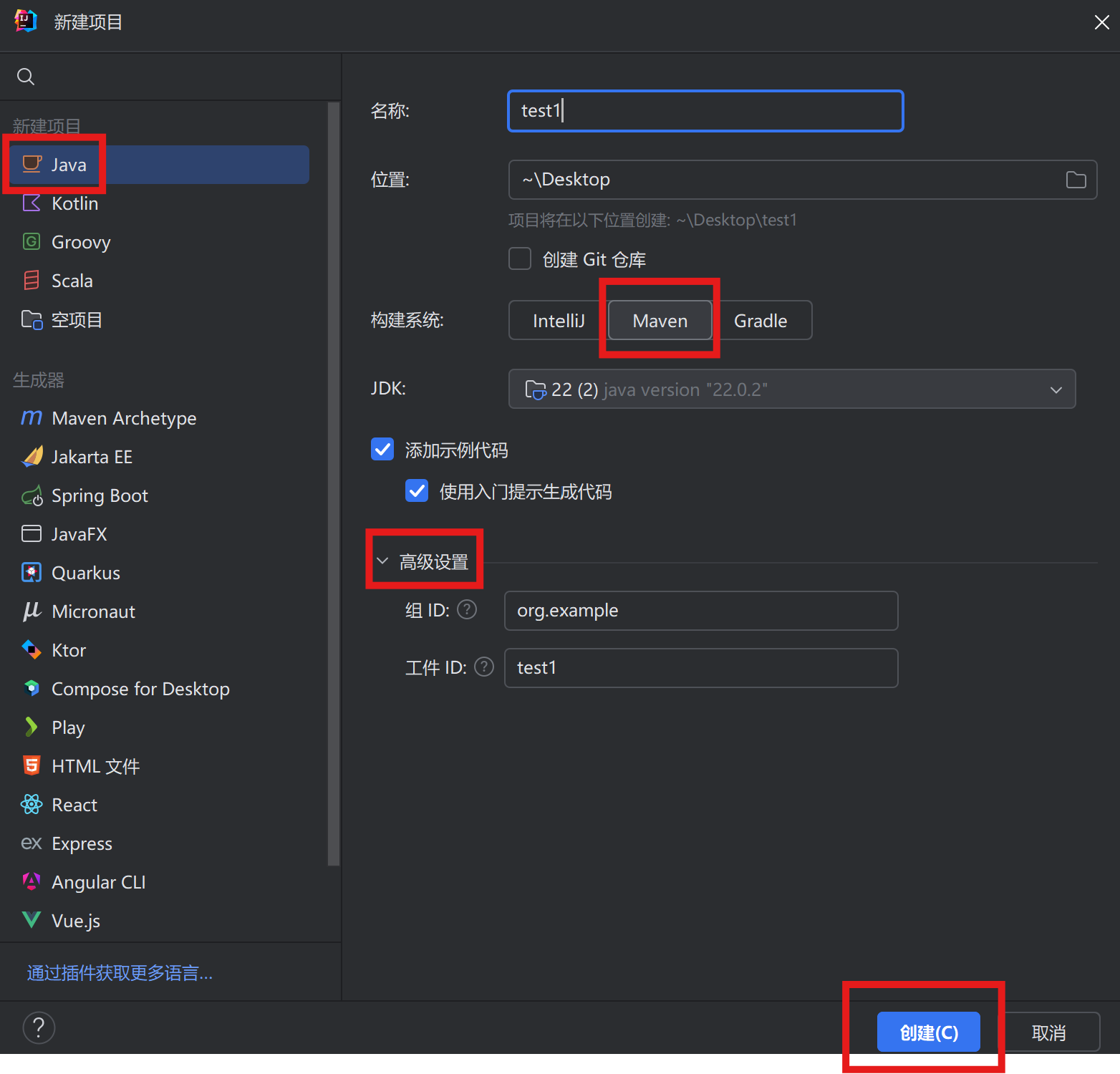Enable the 创建 Git 仓库 checkbox

[x=520, y=258]
